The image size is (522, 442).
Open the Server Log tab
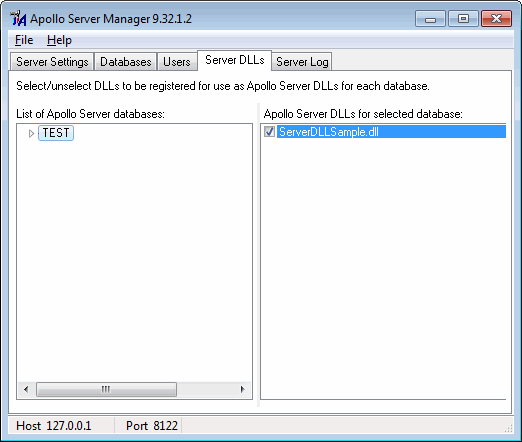coord(302,62)
